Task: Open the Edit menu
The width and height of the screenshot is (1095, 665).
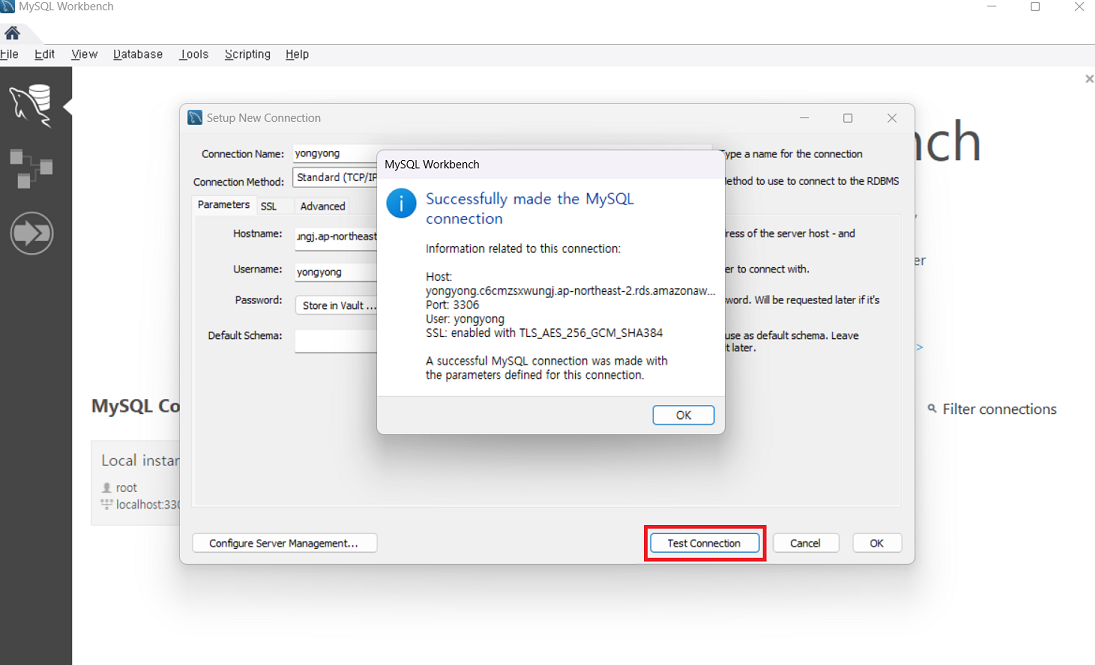Action: click(45, 54)
